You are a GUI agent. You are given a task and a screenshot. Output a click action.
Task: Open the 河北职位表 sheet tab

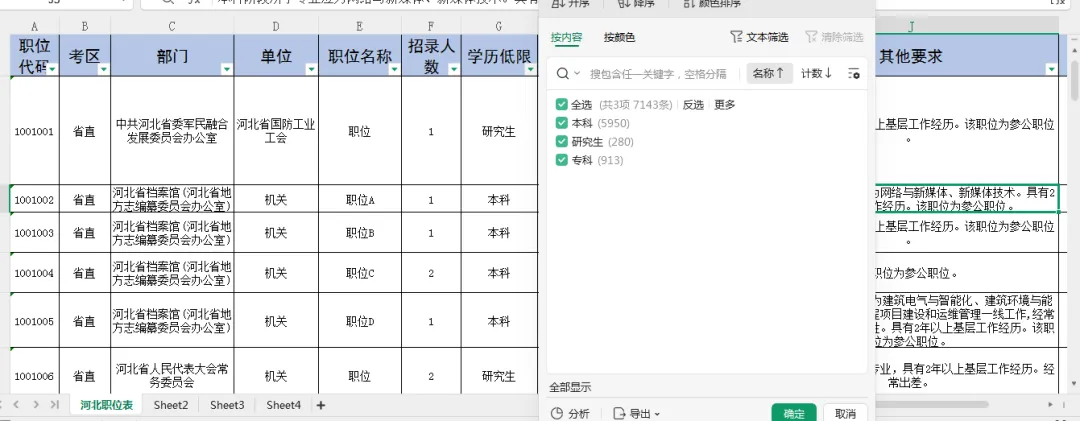[x=106, y=405]
